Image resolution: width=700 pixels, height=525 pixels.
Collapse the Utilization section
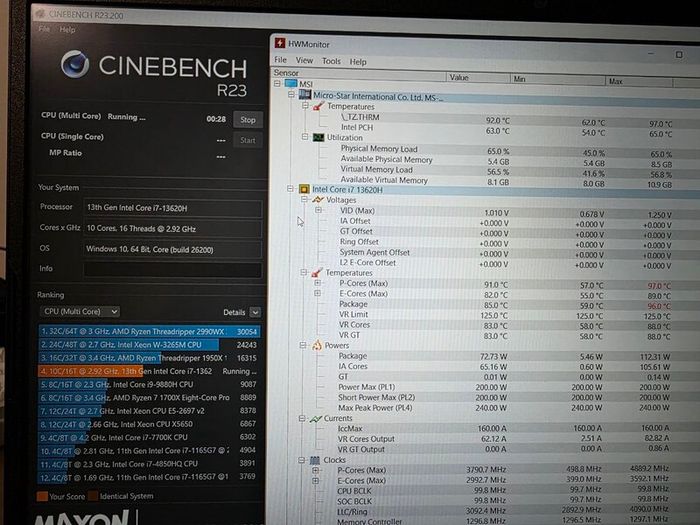pyautogui.click(x=305, y=137)
